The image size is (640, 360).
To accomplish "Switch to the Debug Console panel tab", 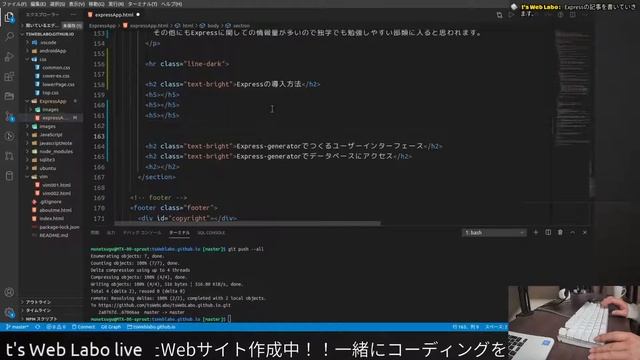I will (x=142, y=233).
